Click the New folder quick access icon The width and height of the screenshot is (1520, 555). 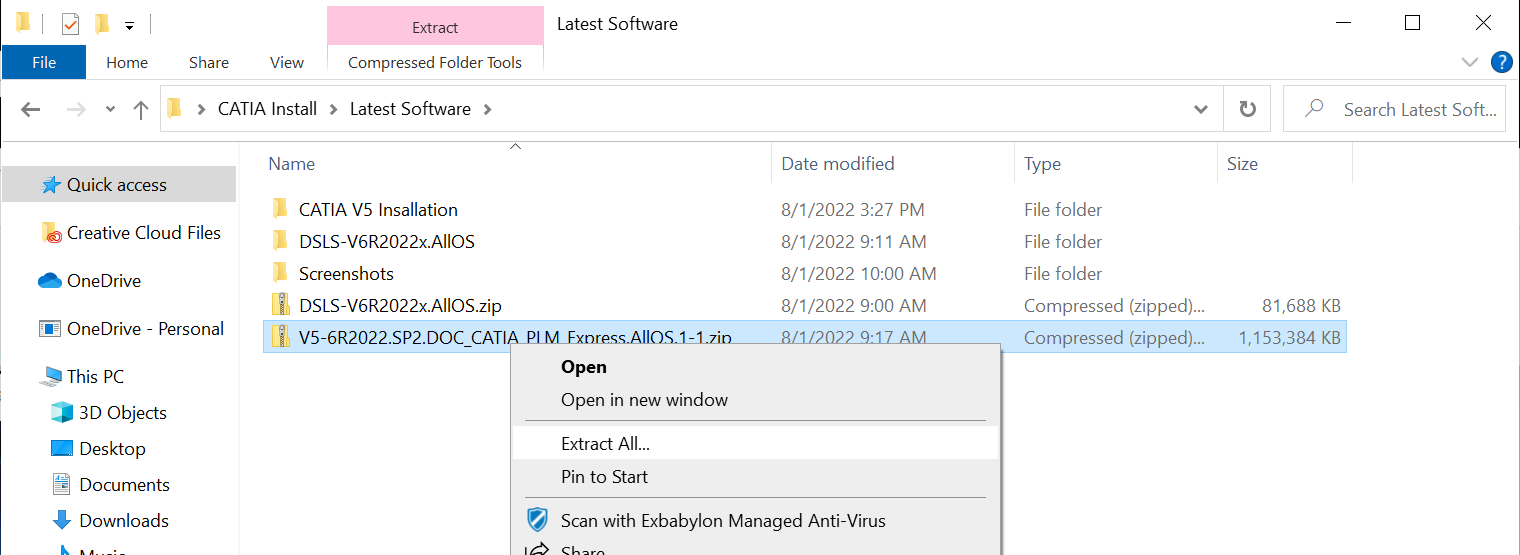click(101, 24)
